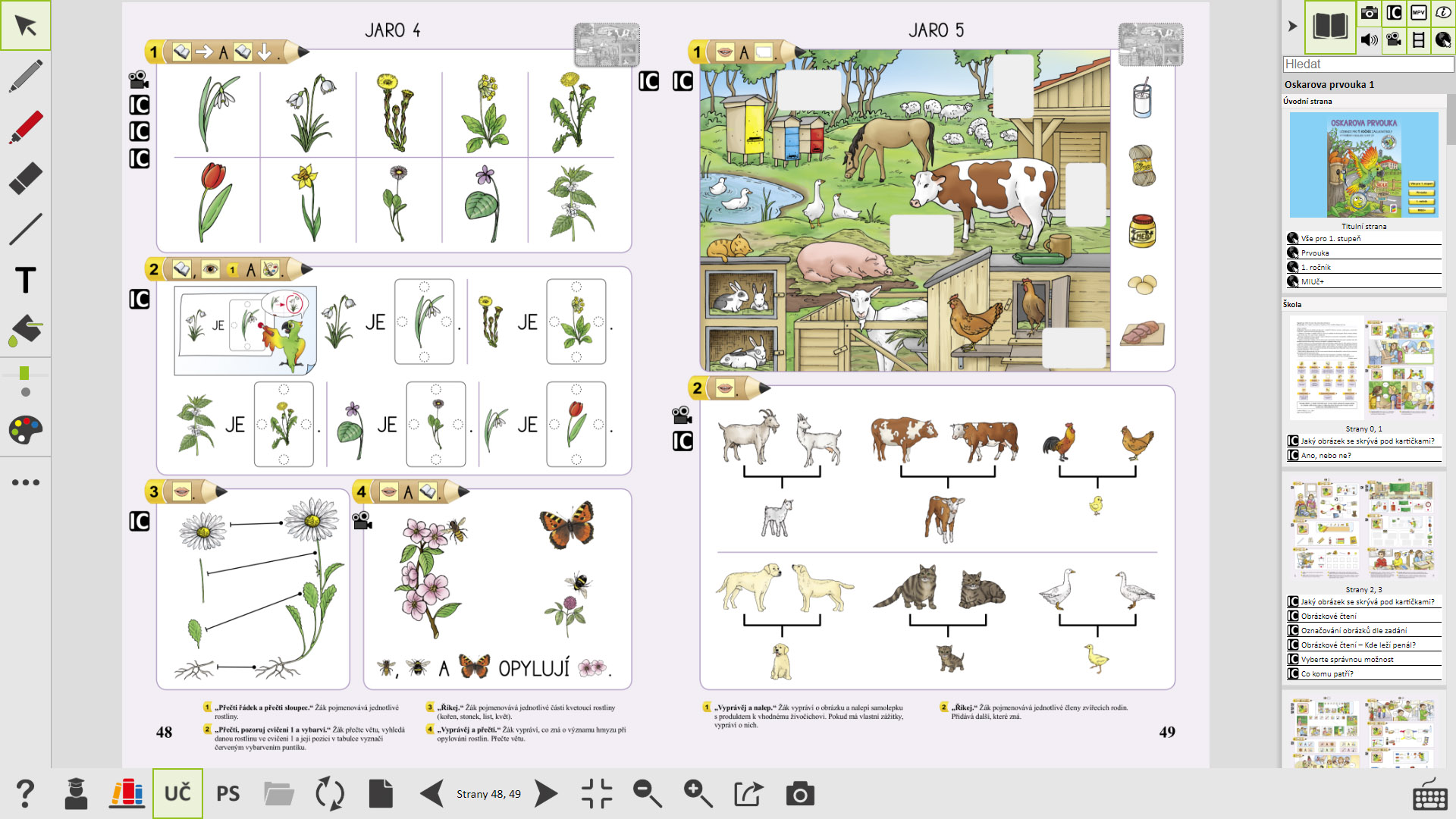The image size is (1456, 819).
Task: Open 'Označování obrázků dle zadání' exercise
Action: [1363, 630]
